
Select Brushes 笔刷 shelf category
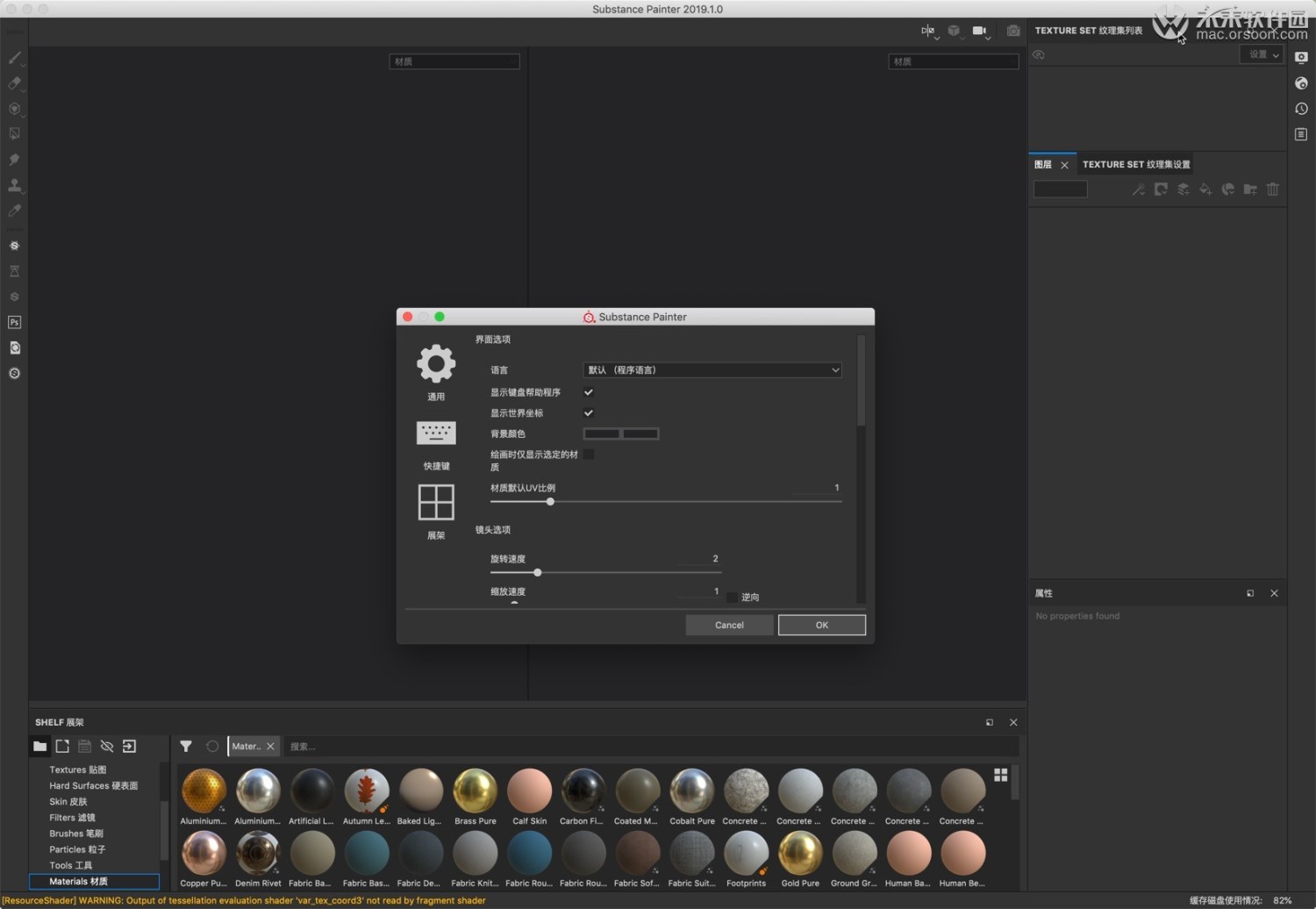click(x=76, y=834)
